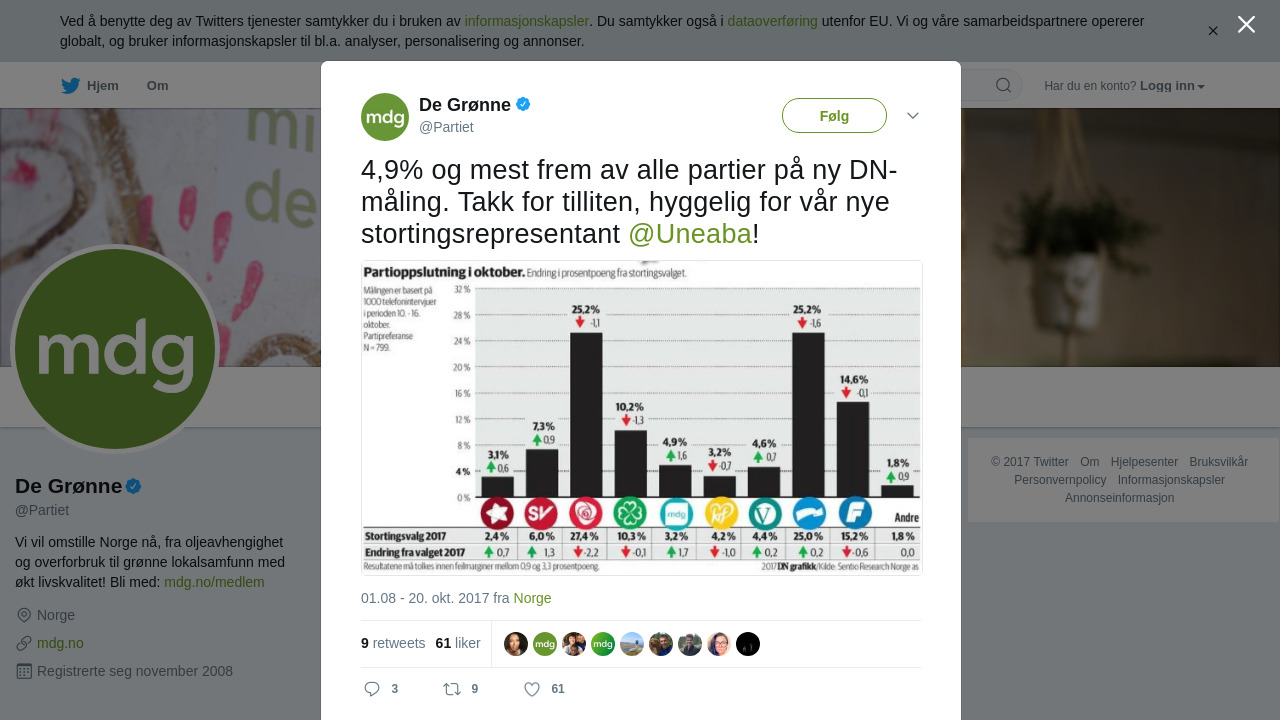The height and width of the screenshot is (720, 1280).
Task: Click the informasjonskapsler link in banner
Action: pos(526,21)
